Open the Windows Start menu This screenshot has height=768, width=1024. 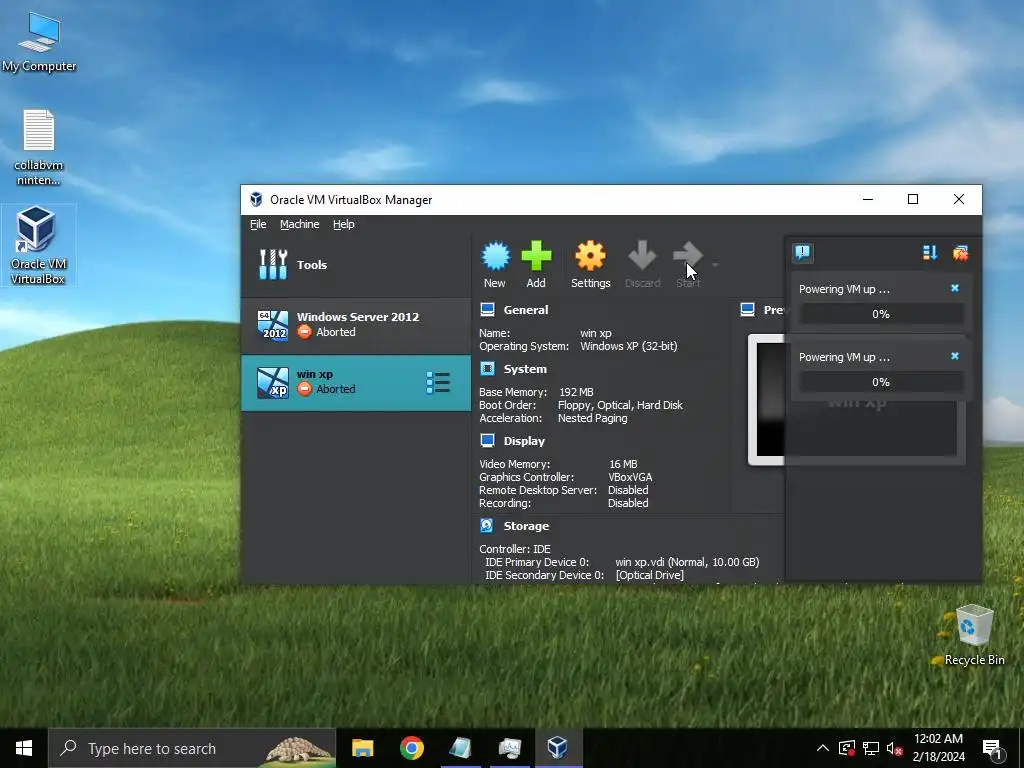24,748
